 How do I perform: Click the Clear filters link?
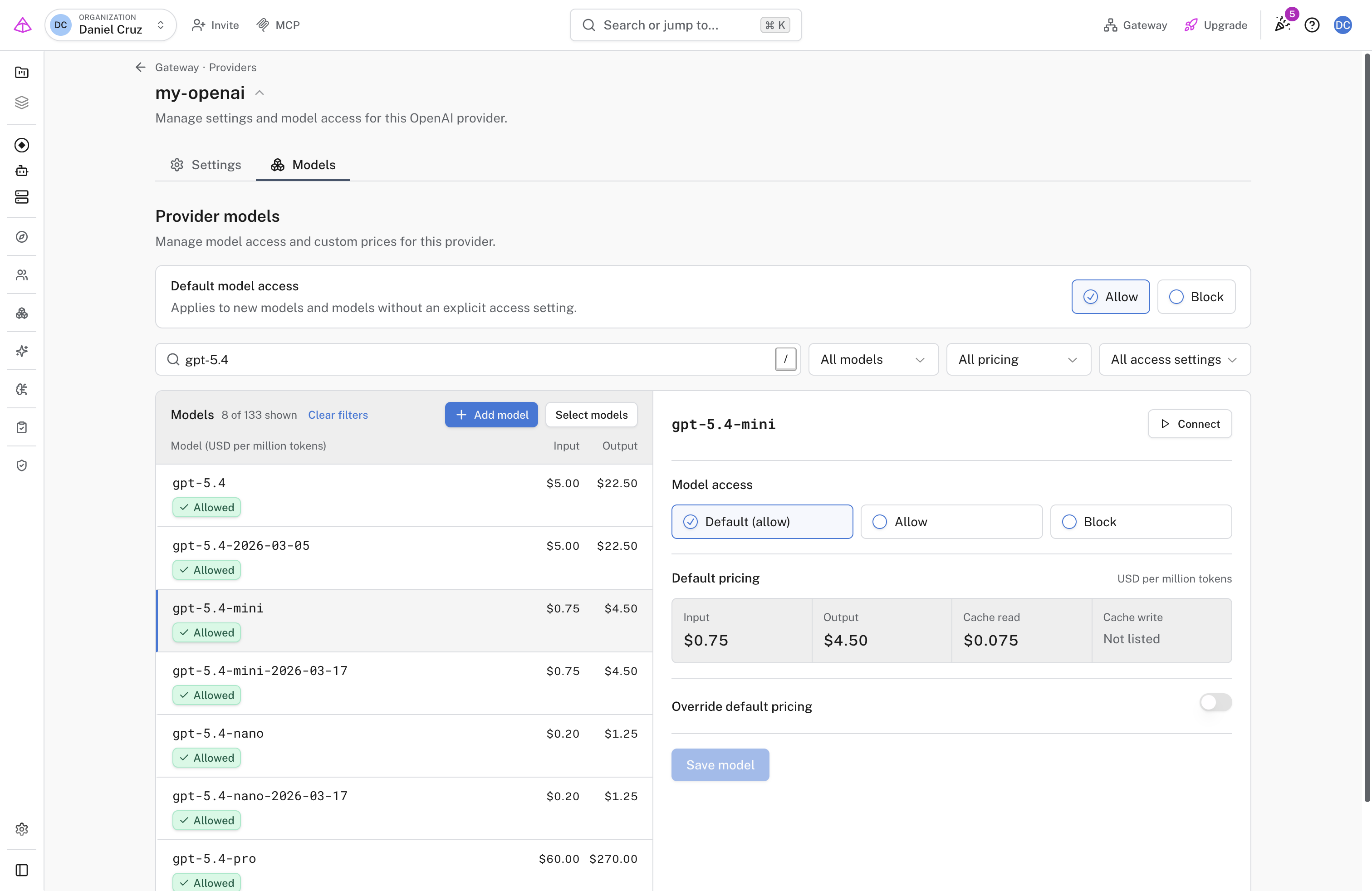pos(338,415)
